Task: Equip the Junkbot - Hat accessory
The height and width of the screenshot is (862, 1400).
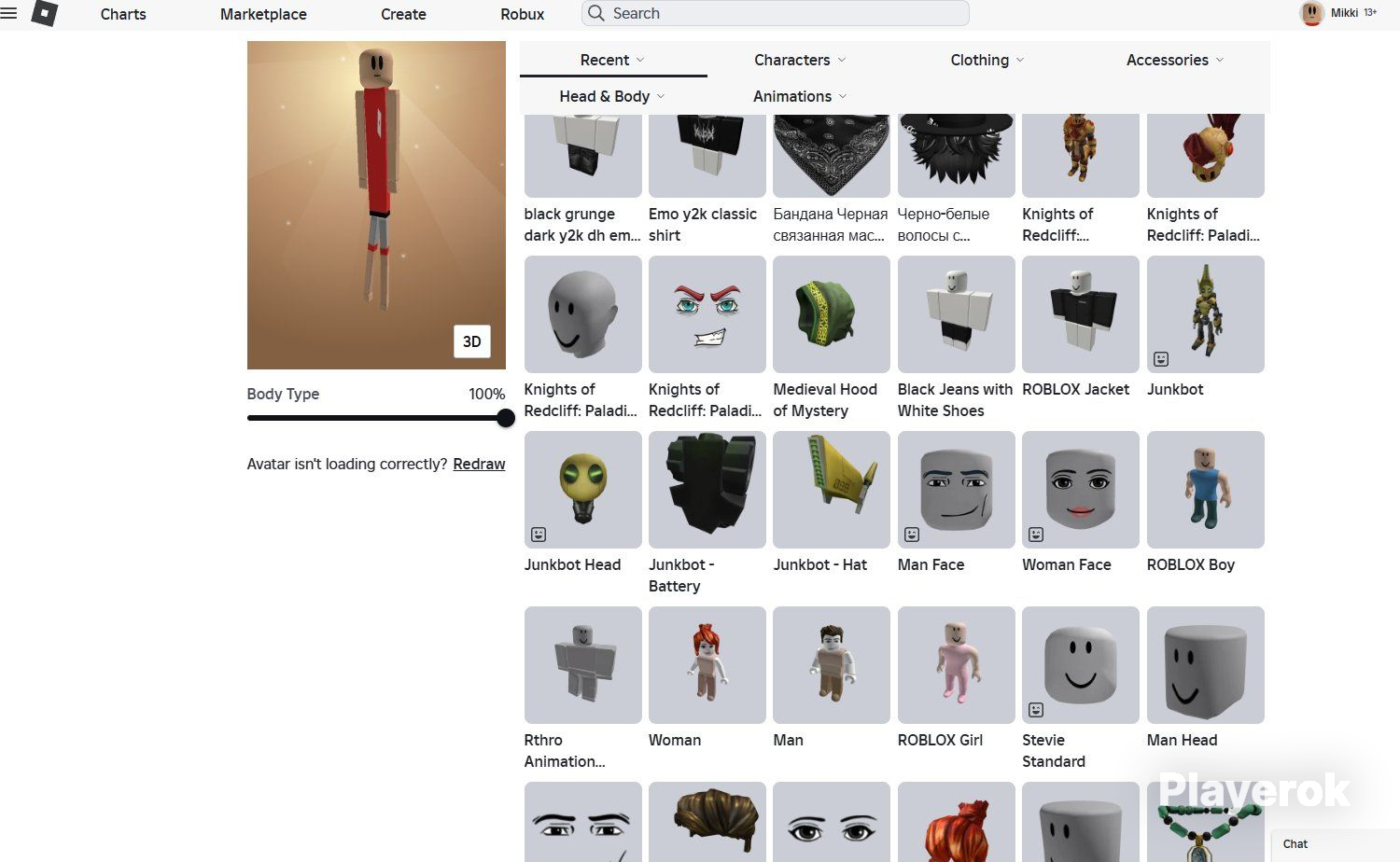Action: [832, 490]
